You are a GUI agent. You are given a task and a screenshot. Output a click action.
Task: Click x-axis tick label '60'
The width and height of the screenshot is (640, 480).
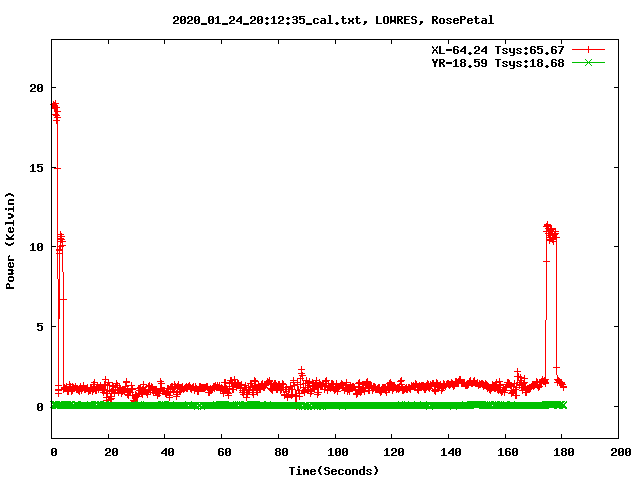pyautogui.click(x=224, y=452)
